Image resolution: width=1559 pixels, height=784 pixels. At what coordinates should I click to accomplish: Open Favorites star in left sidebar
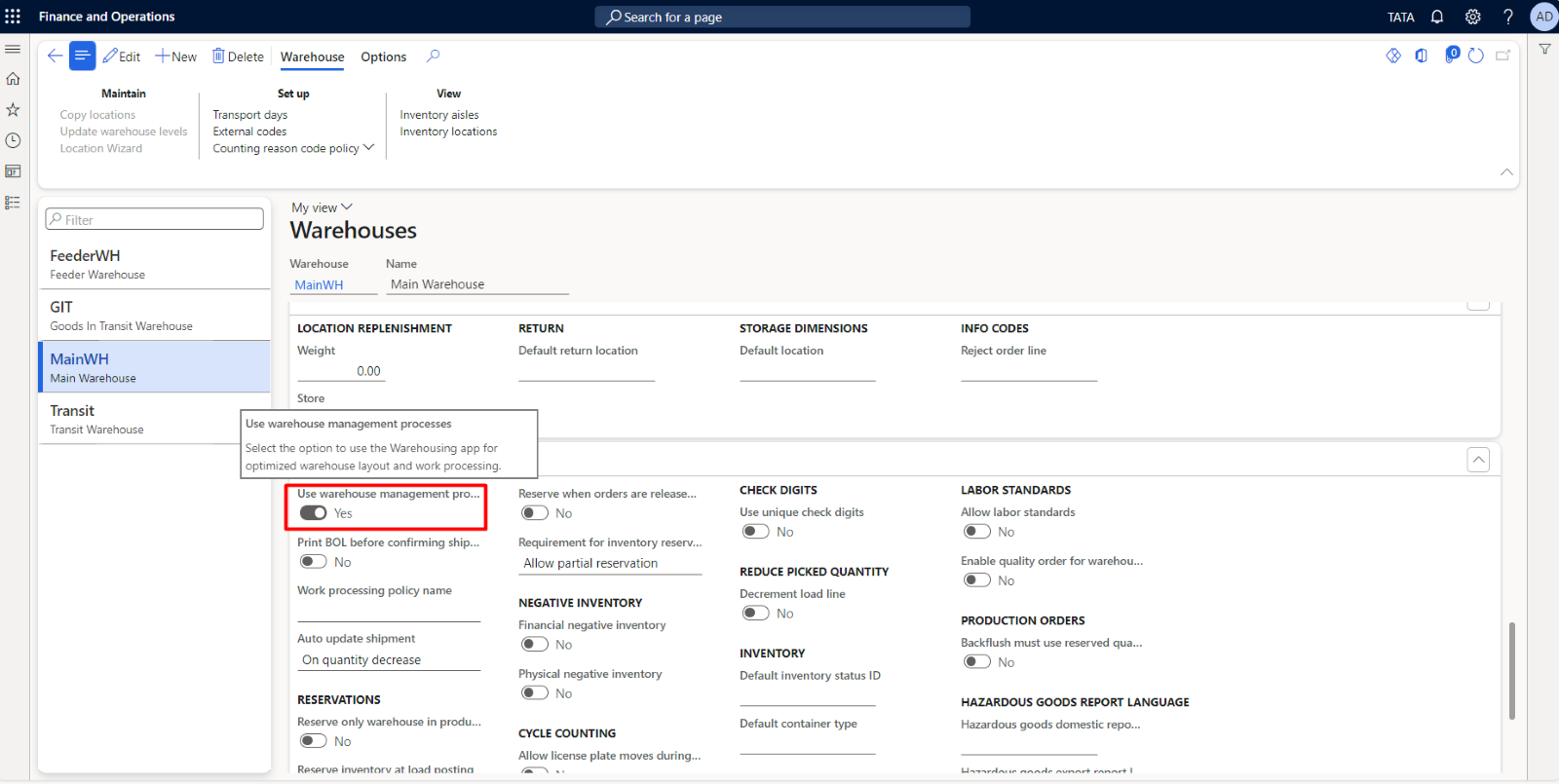click(x=13, y=110)
